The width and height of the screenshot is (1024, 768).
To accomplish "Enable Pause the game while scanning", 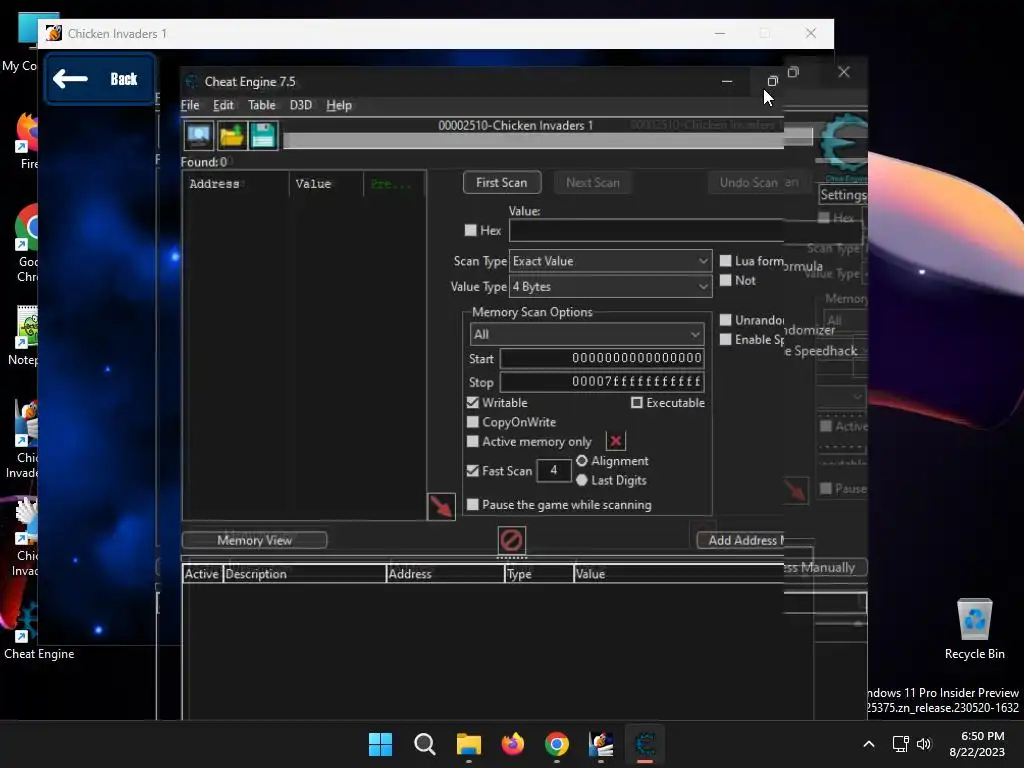I will click(473, 504).
